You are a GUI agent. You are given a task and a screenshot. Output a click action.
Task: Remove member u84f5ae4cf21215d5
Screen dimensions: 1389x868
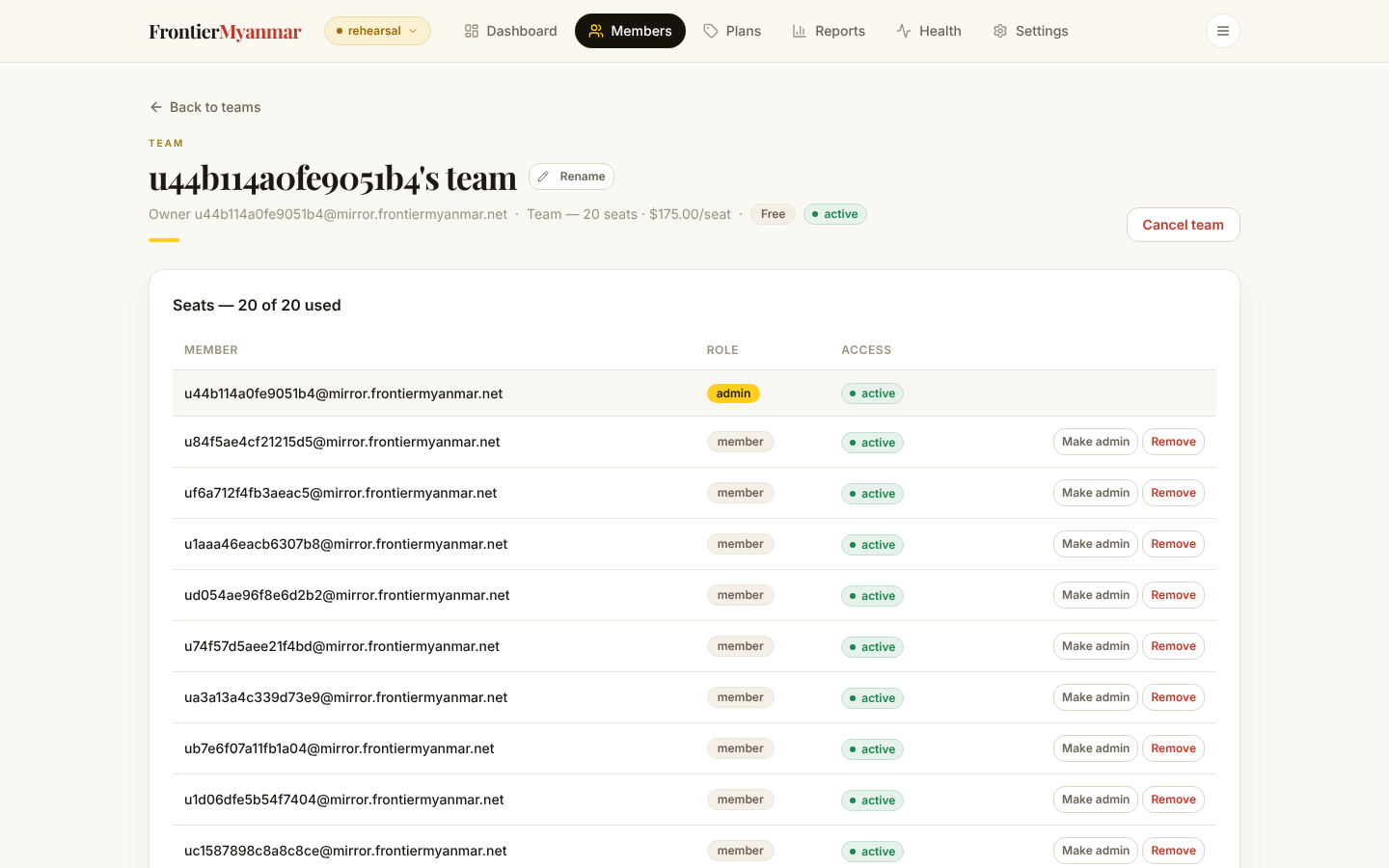coord(1173,442)
